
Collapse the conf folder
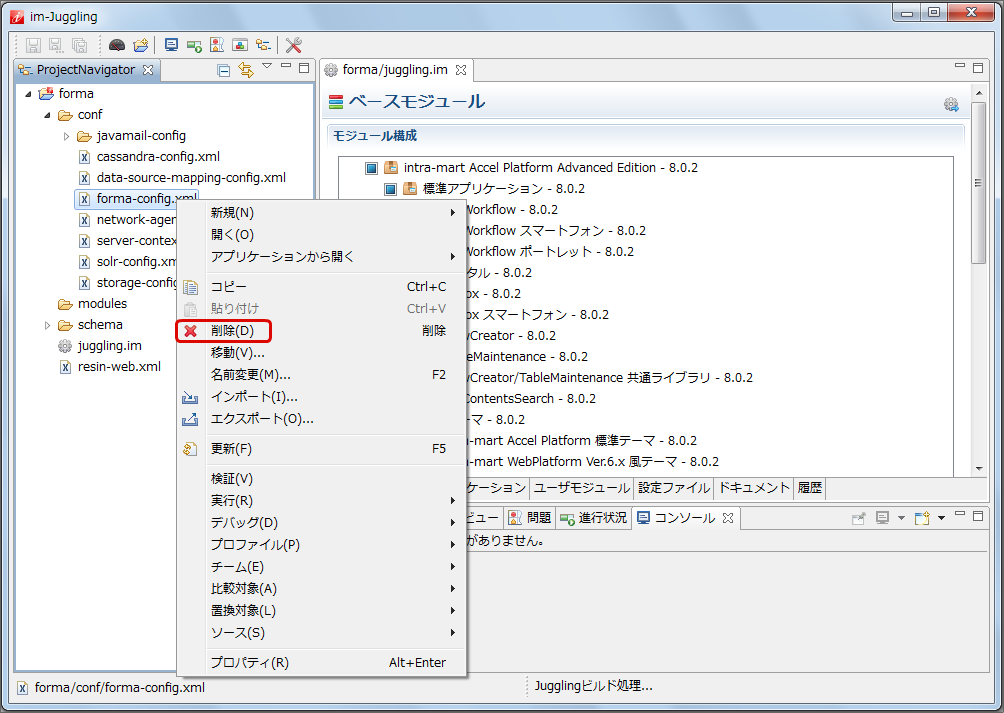[47, 115]
